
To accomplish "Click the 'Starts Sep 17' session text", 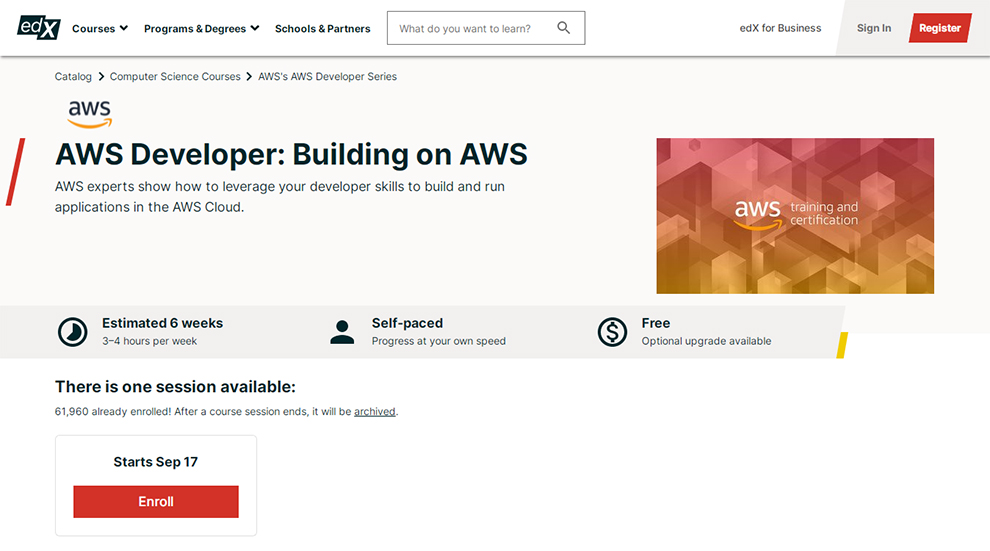I will [x=155, y=462].
